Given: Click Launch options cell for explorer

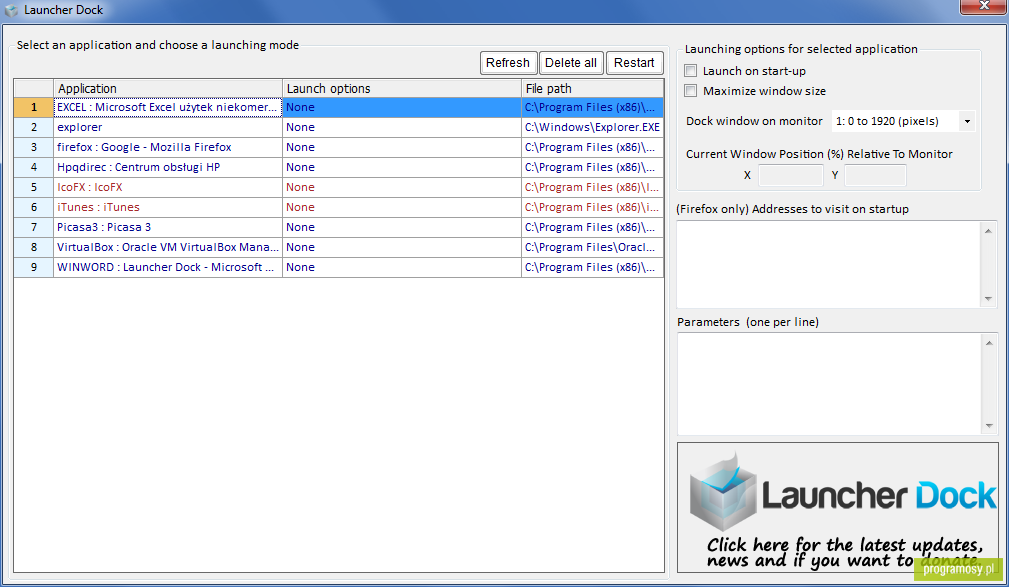Looking at the screenshot, I should (x=402, y=127).
